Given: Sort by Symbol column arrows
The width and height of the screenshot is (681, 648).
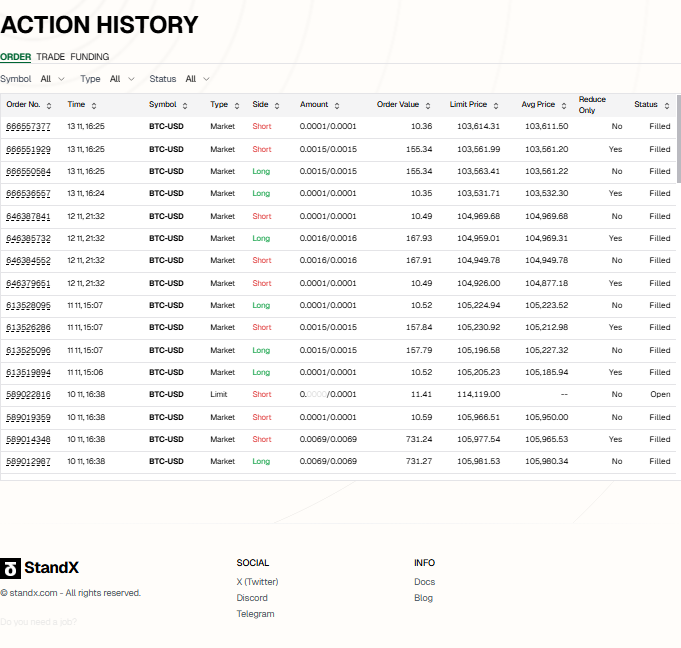Looking at the screenshot, I should (x=185, y=106).
